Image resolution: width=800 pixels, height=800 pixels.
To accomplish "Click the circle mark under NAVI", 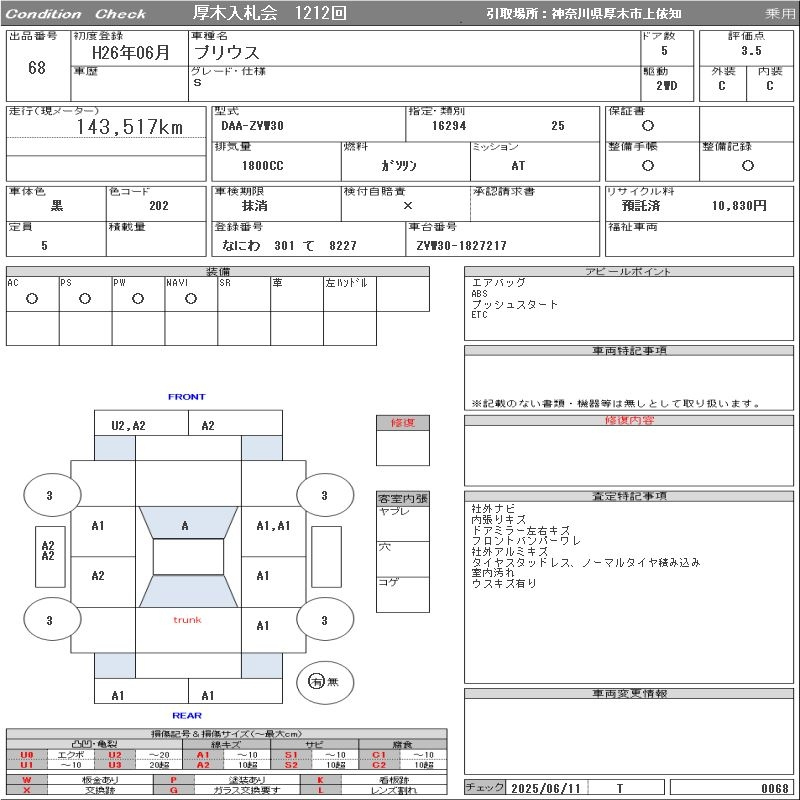I will tap(191, 299).
